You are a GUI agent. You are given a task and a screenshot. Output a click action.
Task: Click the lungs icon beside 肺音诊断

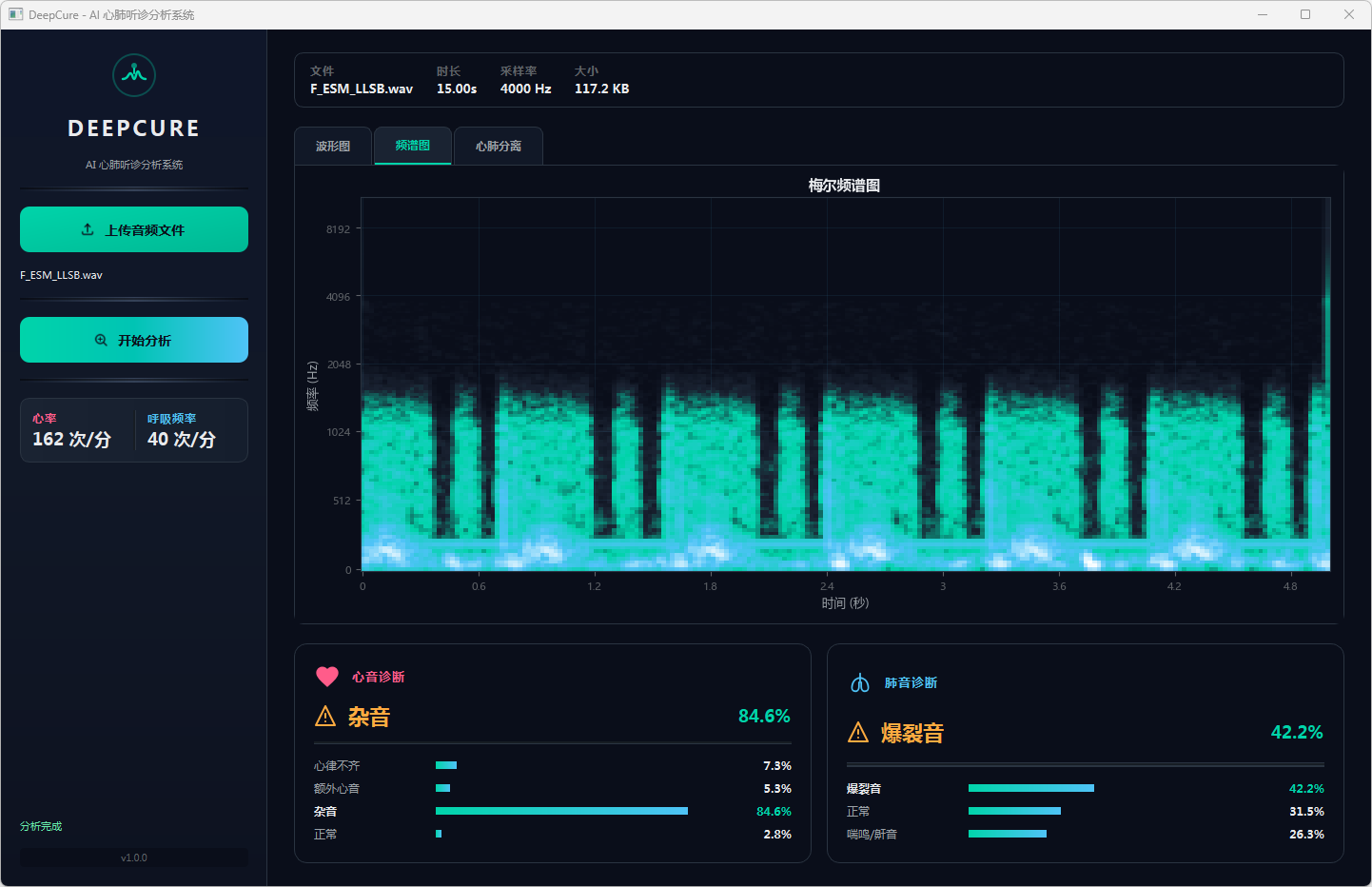tap(860, 683)
